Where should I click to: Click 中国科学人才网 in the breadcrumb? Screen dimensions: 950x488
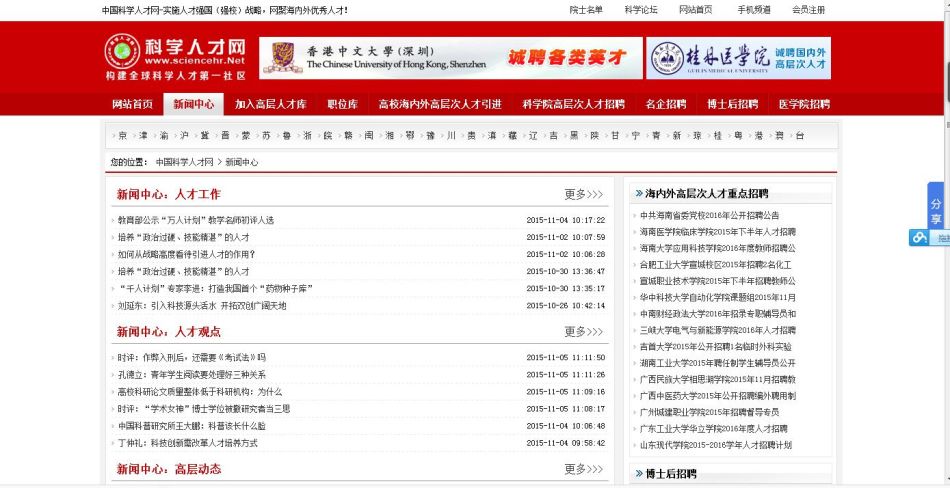[x=184, y=162]
